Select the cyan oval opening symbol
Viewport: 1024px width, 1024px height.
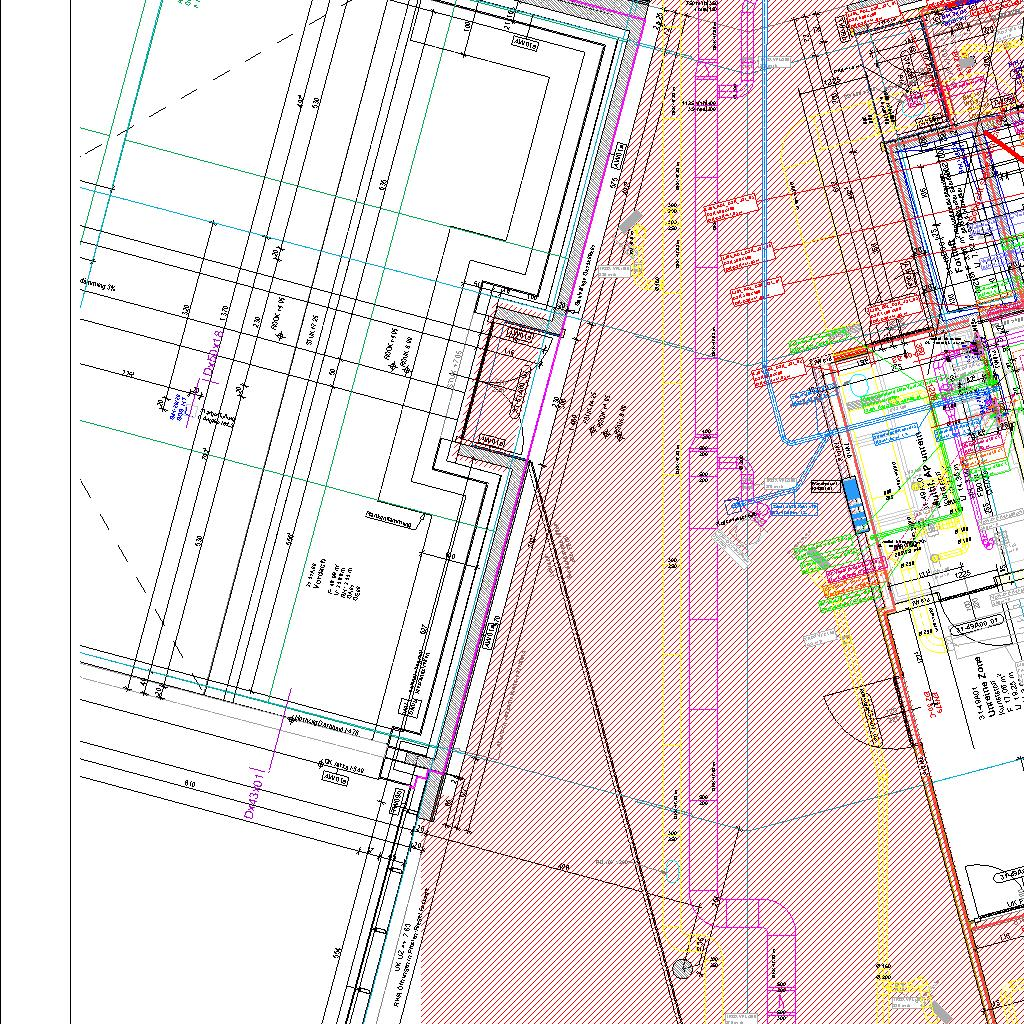tap(671, 871)
